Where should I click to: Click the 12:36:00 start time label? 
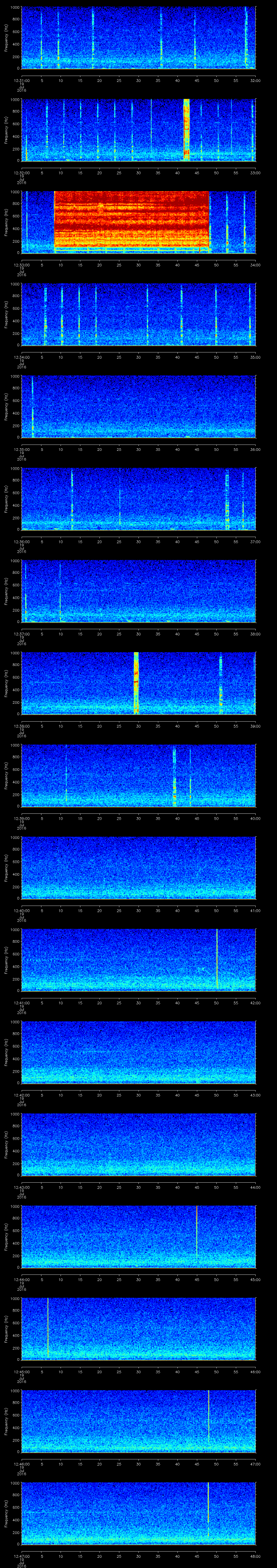coord(22,542)
